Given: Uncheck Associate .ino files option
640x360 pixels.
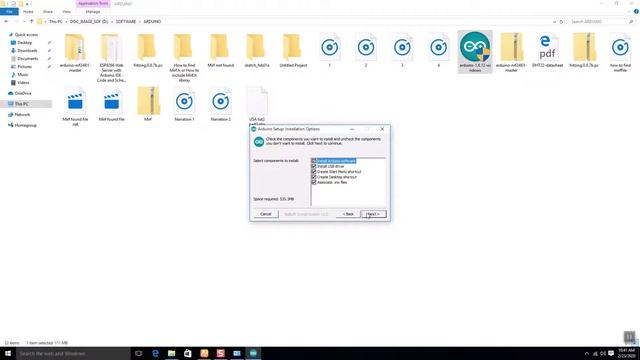Looking at the screenshot, I should 314,182.
